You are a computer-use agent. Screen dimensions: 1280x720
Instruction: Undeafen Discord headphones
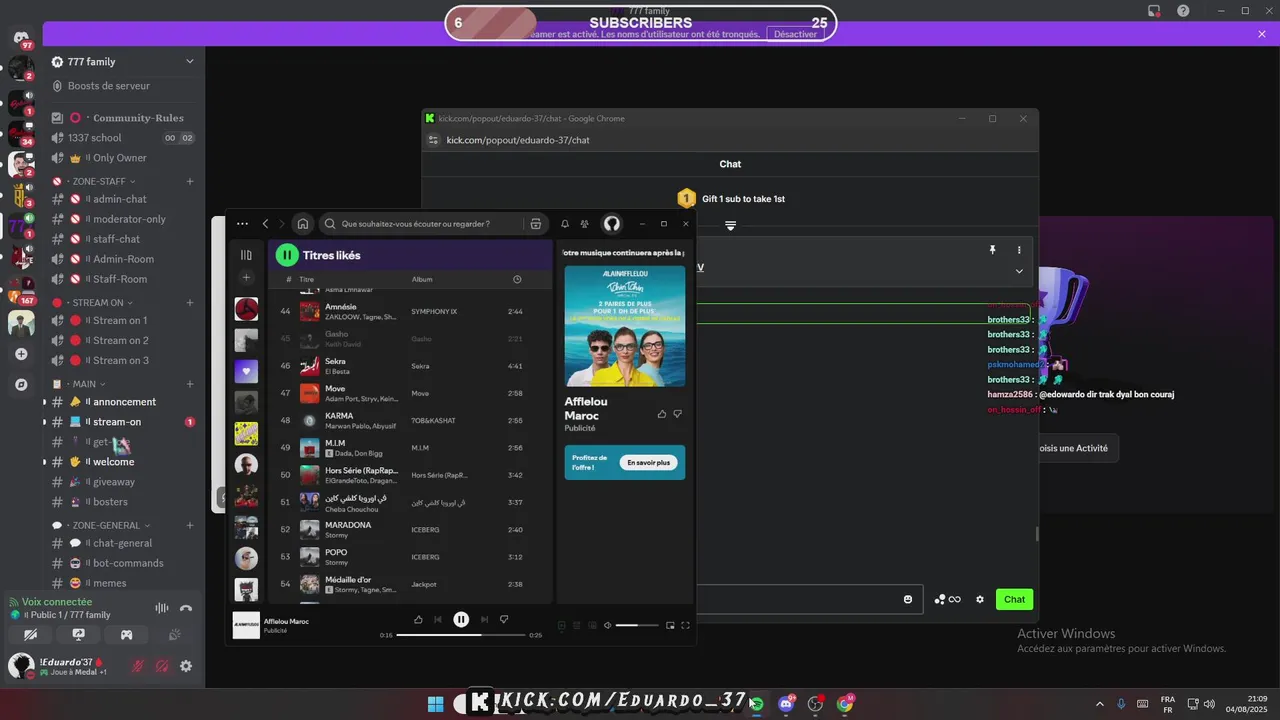(162, 666)
